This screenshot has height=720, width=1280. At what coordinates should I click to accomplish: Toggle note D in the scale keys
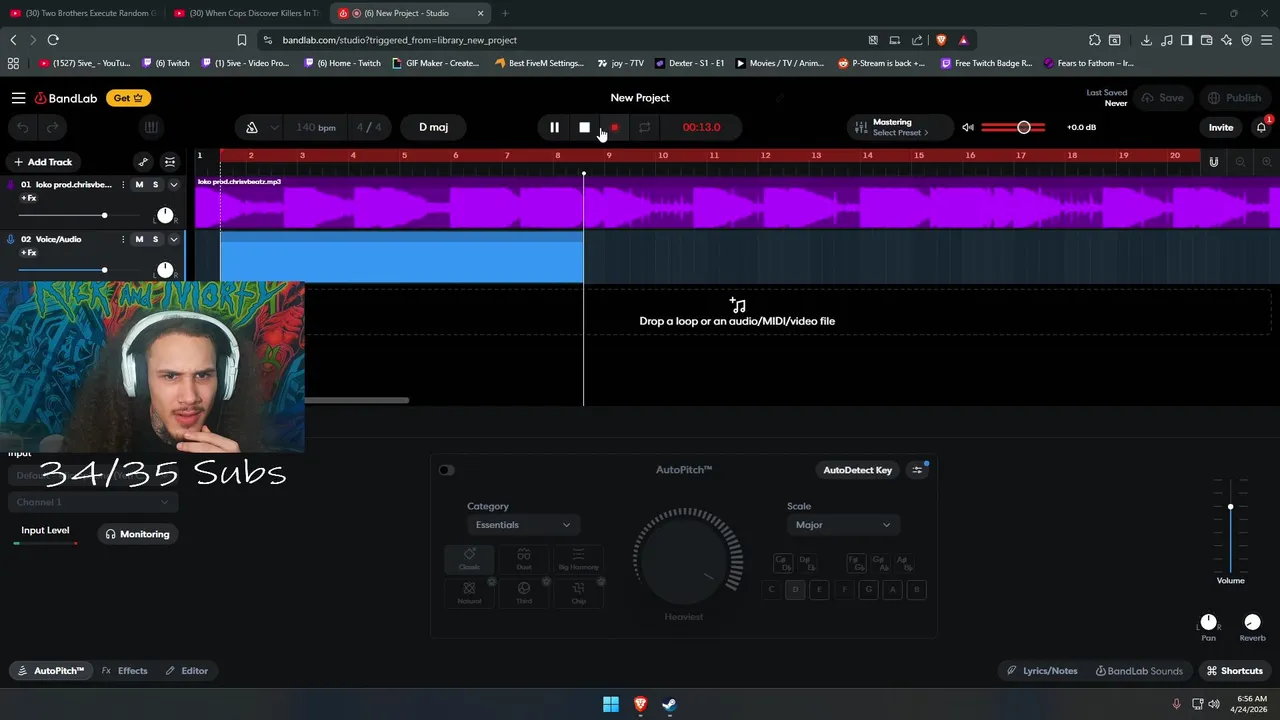795,590
